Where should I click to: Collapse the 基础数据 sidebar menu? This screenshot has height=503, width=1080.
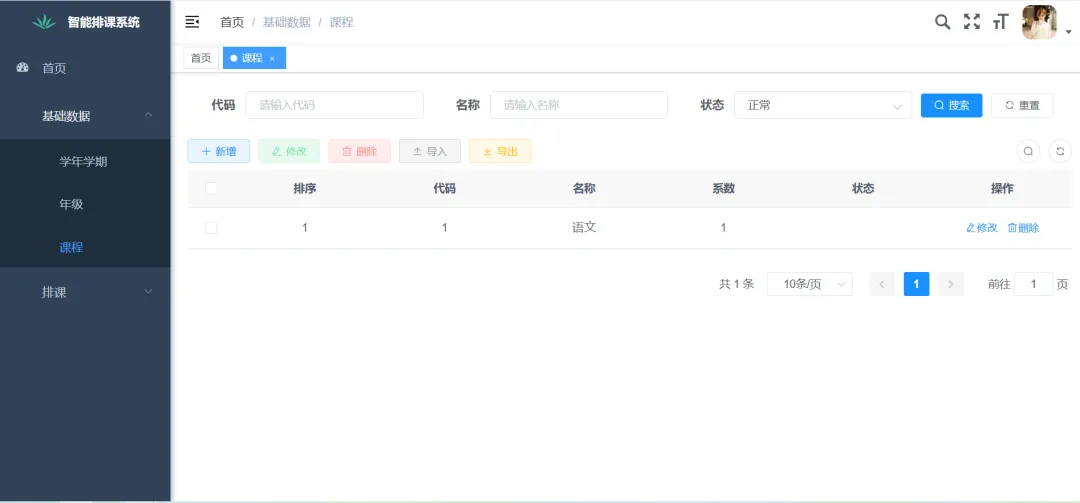coord(85,116)
